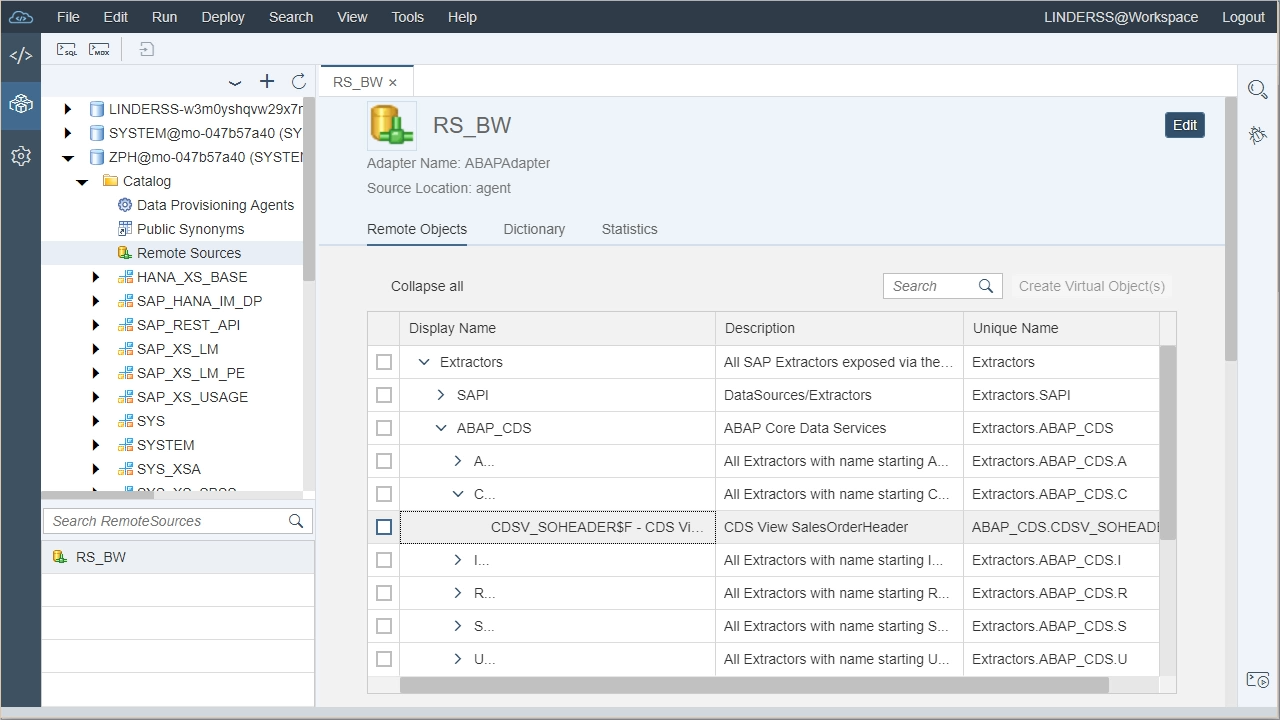Click the Edit button for RS_BW
1280x720 pixels.
point(1184,125)
